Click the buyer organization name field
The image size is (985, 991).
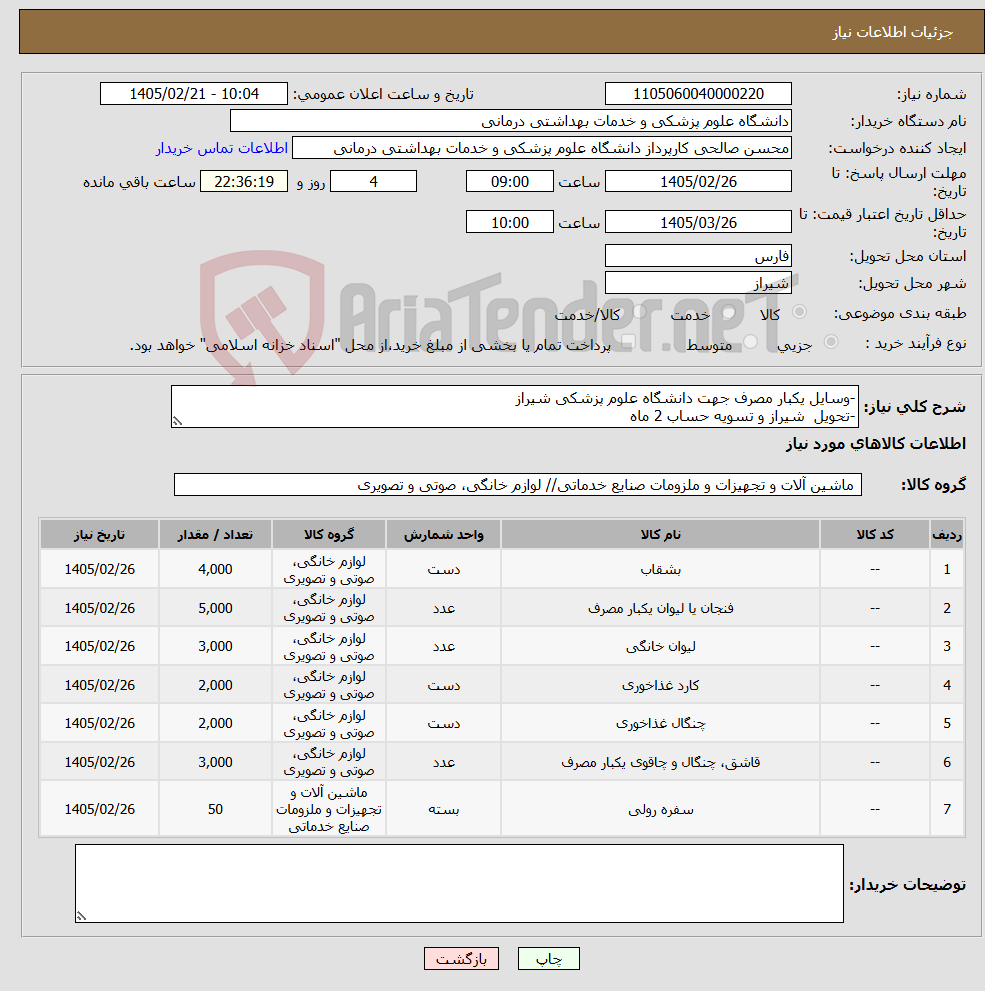tap(511, 121)
